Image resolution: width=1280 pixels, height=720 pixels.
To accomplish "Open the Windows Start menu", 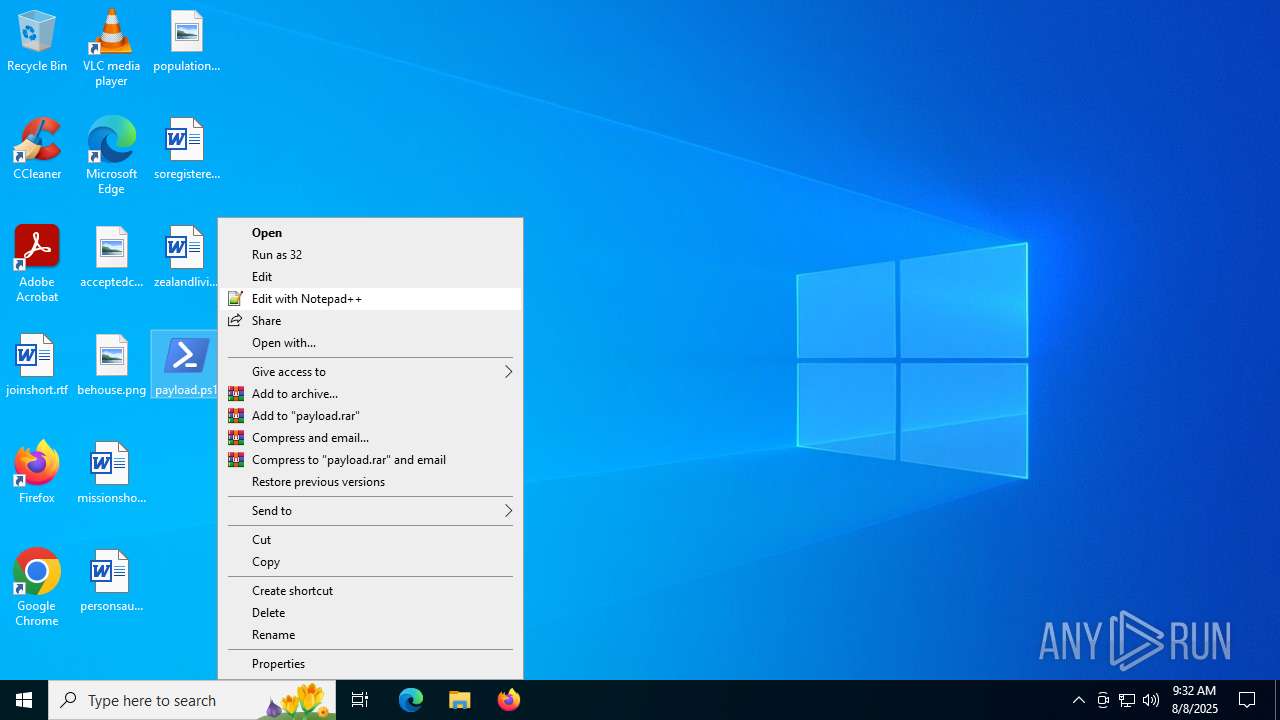I will coord(24,700).
